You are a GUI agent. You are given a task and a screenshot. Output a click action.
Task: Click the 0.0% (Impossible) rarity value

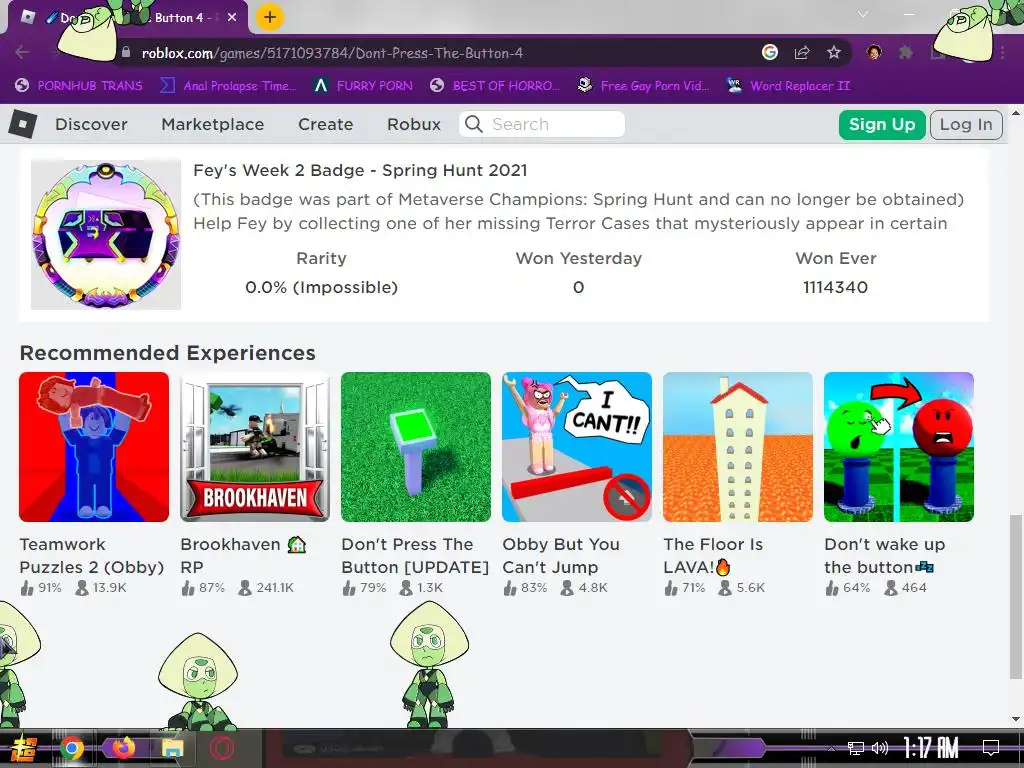321,287
